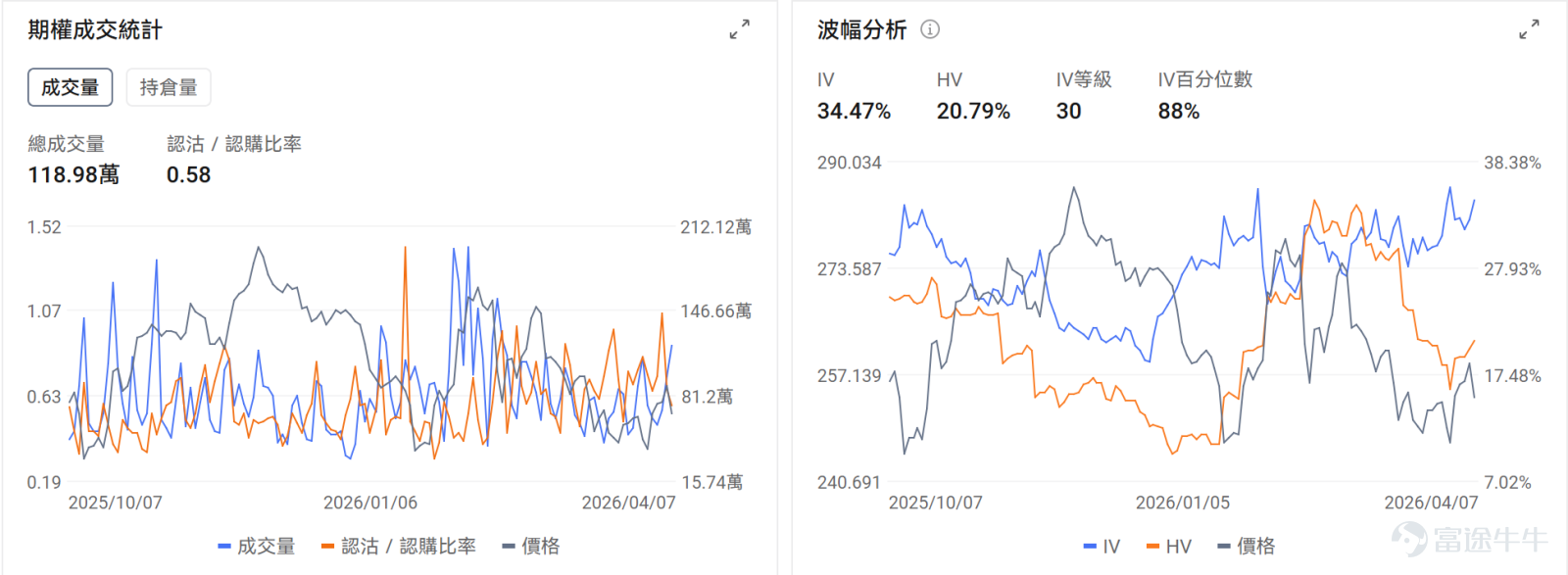Click the IV value 34.47%
Screen dimensions: 1568x575
tap(854, 112)
